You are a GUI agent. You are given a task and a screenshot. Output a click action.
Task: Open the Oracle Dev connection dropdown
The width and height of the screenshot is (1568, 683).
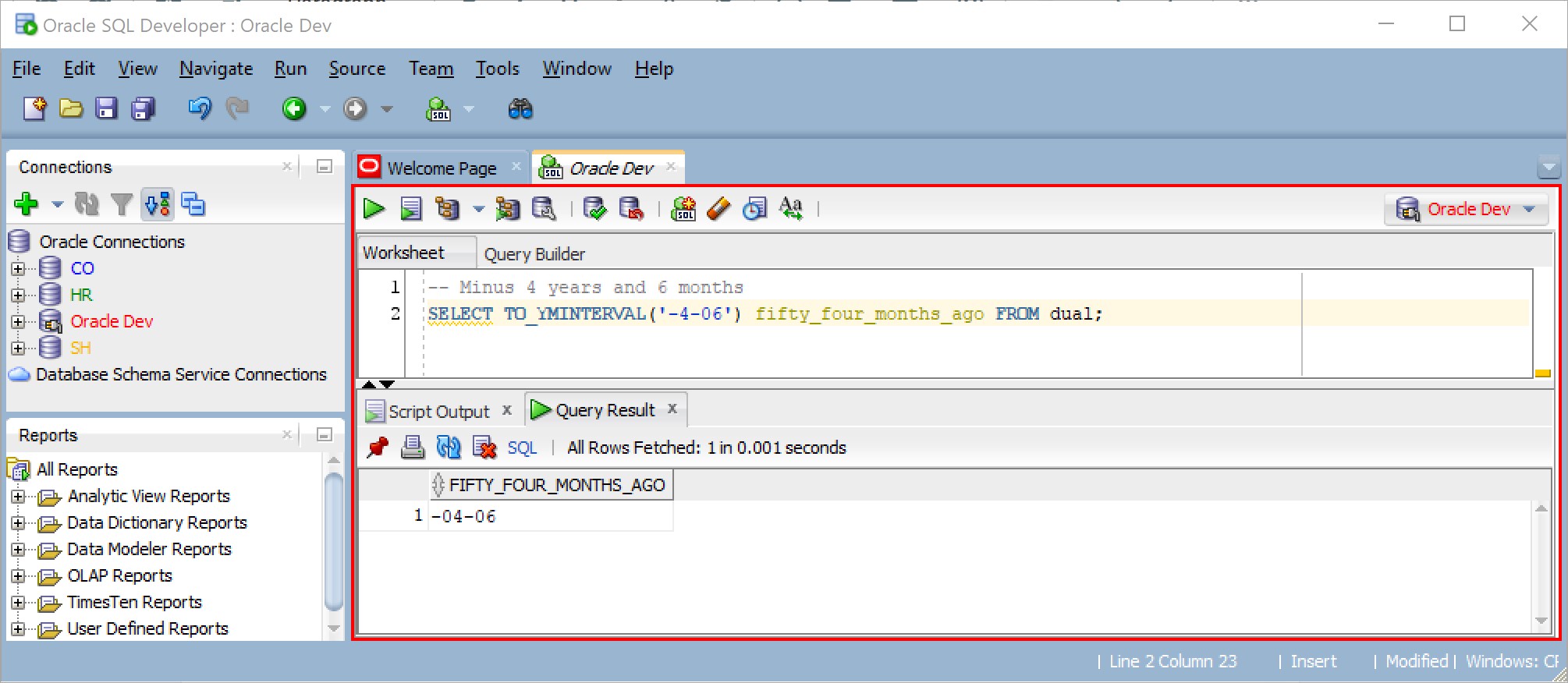click(1466, 209)
